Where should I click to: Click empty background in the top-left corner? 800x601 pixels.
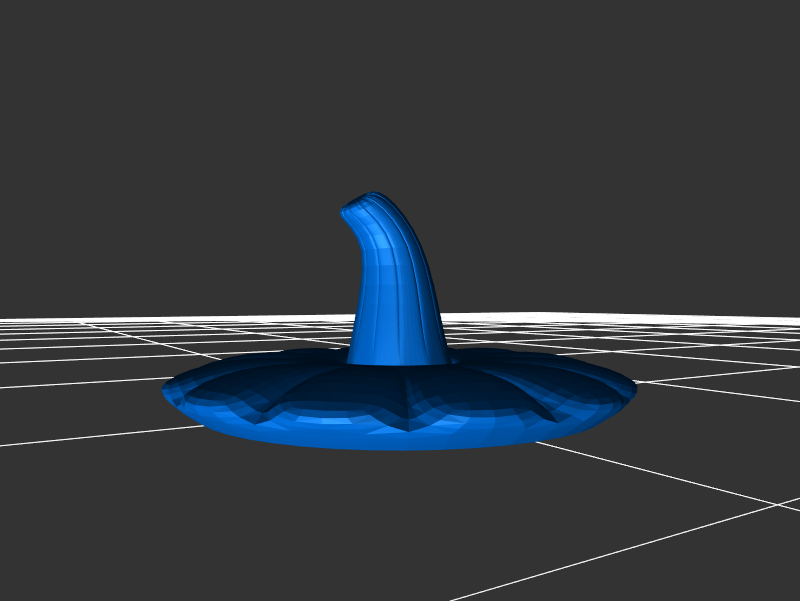40,40
